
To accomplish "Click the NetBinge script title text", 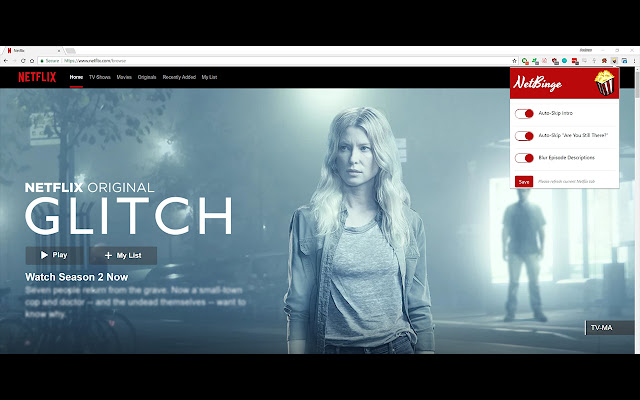I will click(x=538, y=83).
